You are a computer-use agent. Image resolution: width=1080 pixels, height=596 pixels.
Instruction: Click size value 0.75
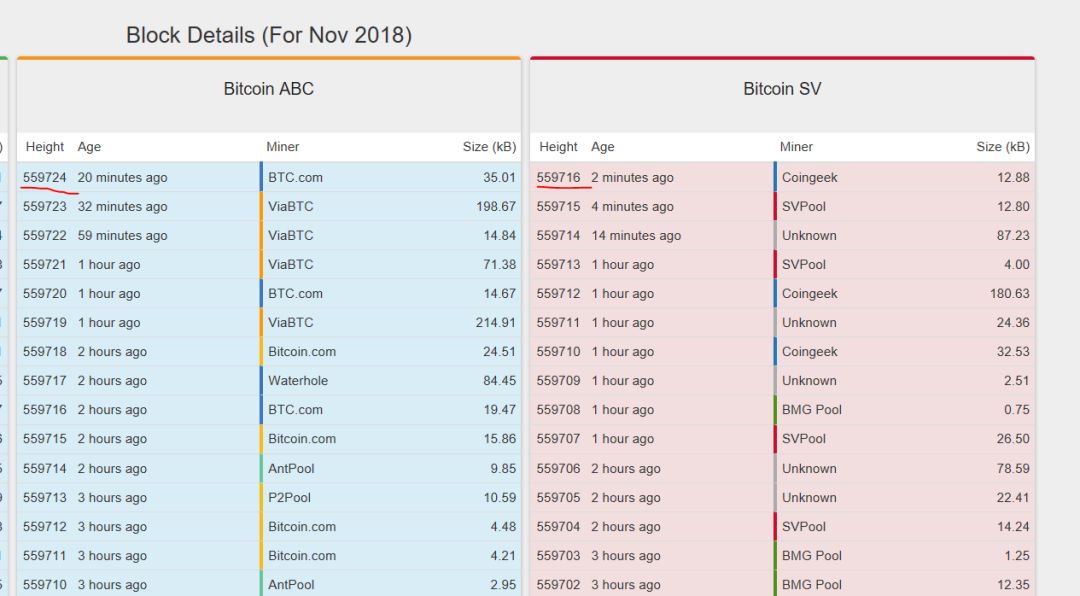[x=1017, y=409]
